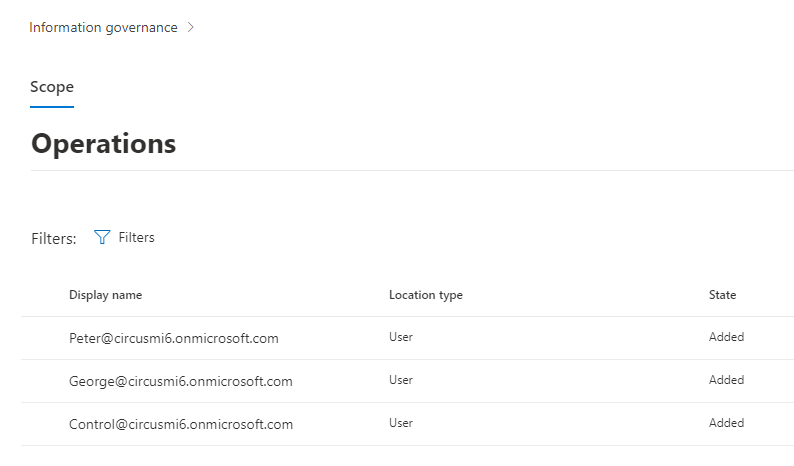This screenshot has width=794, height=466.
Task: Click the User location type in Peter's row
Action: click(x=400, y=337)
